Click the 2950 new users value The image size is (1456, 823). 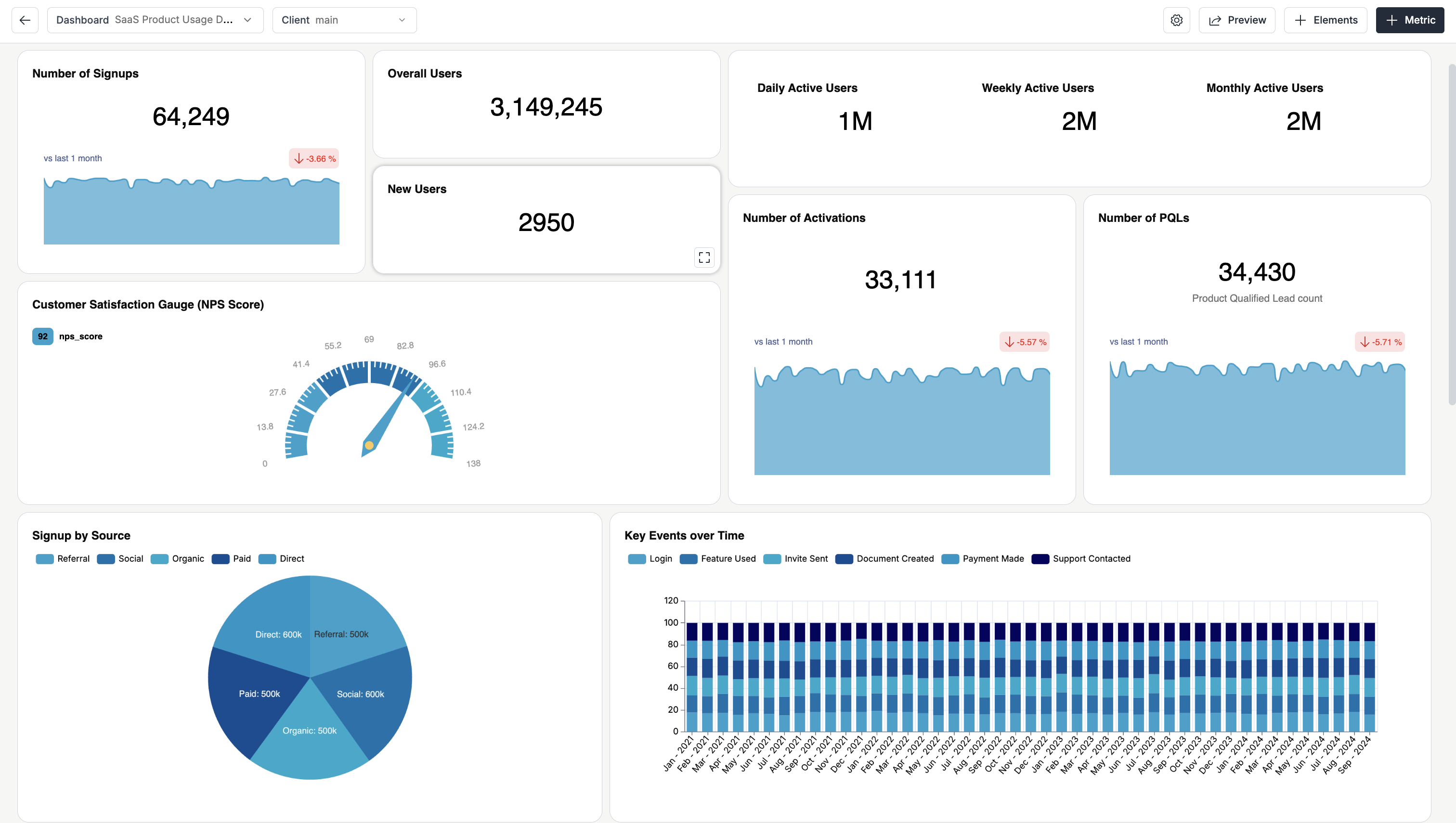click(x=546, y=222)
